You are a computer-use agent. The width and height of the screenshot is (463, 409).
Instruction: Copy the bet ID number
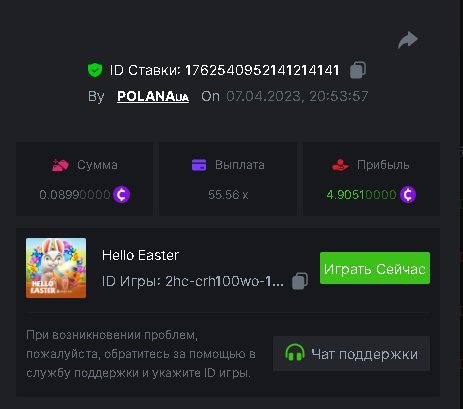click(x=358, y=70)
